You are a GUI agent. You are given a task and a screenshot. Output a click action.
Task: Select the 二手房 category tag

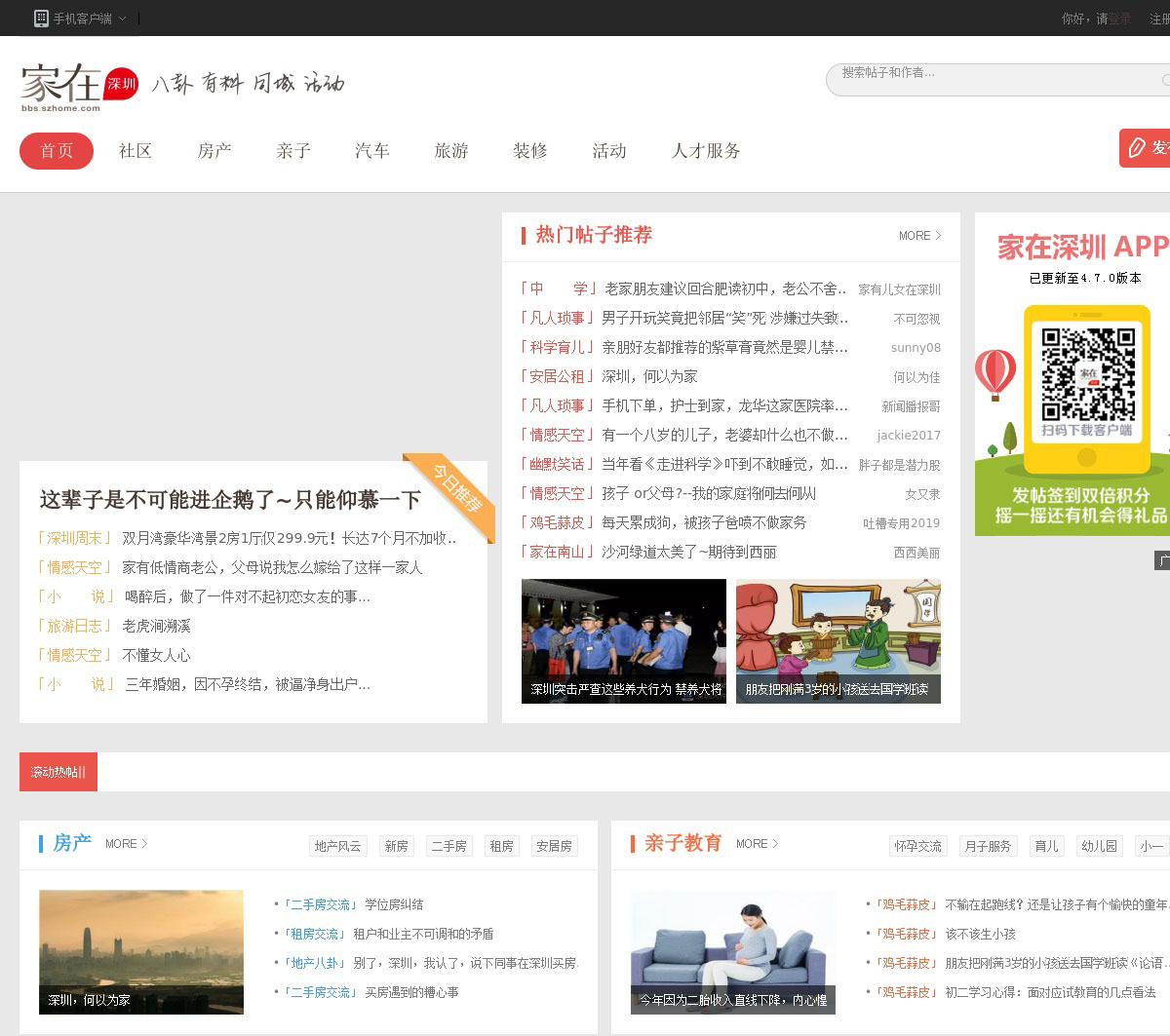pos(448,846)
